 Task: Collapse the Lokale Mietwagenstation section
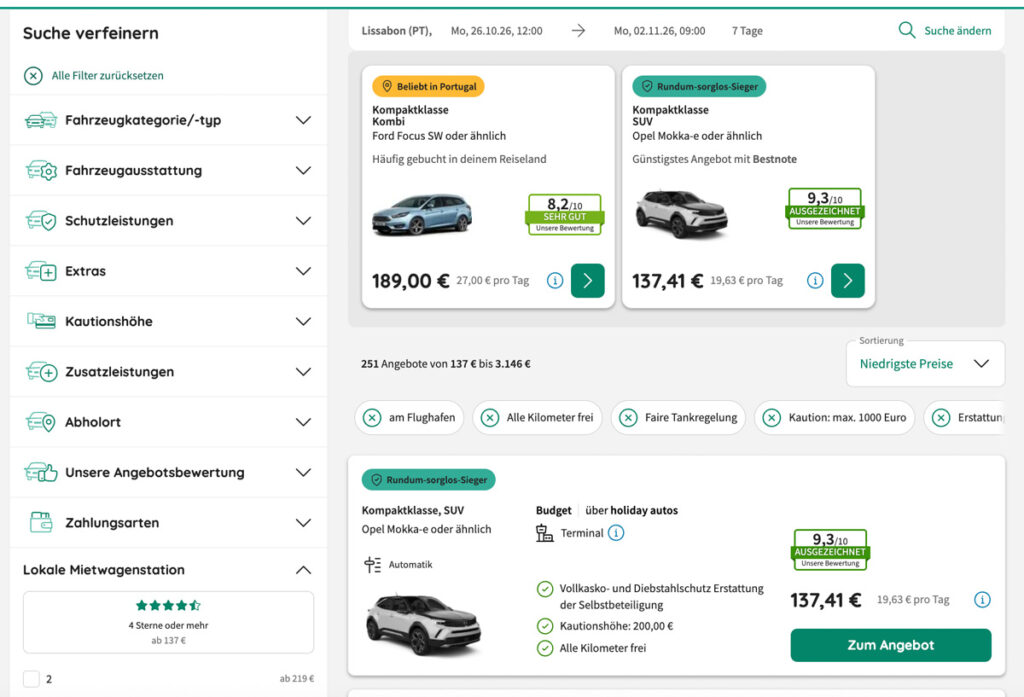[303, 570]
